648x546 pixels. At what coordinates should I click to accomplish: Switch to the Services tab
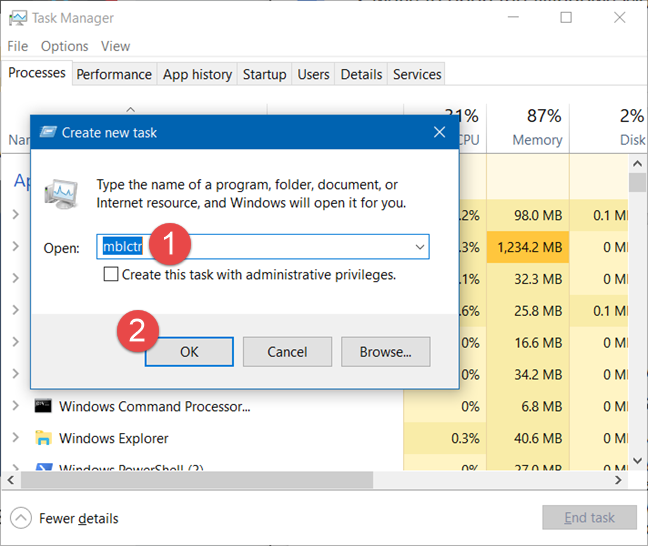pyautogui.click(x=417, y=74)
